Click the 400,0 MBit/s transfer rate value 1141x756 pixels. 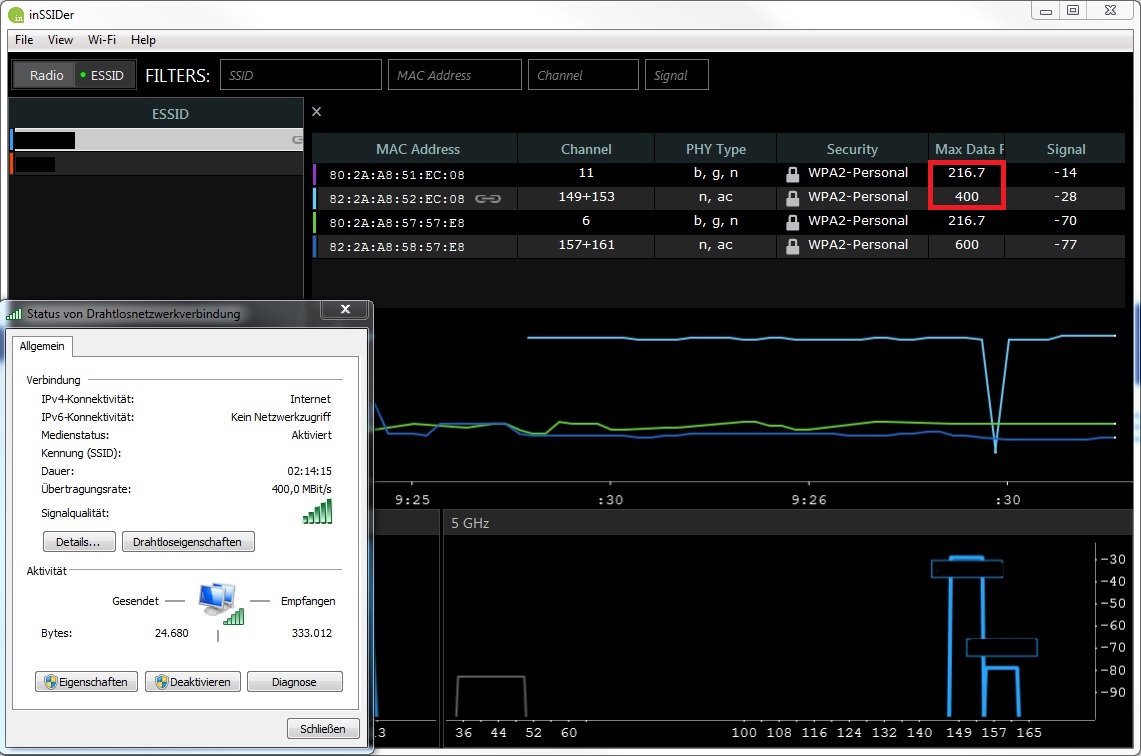tap(301, 489)
